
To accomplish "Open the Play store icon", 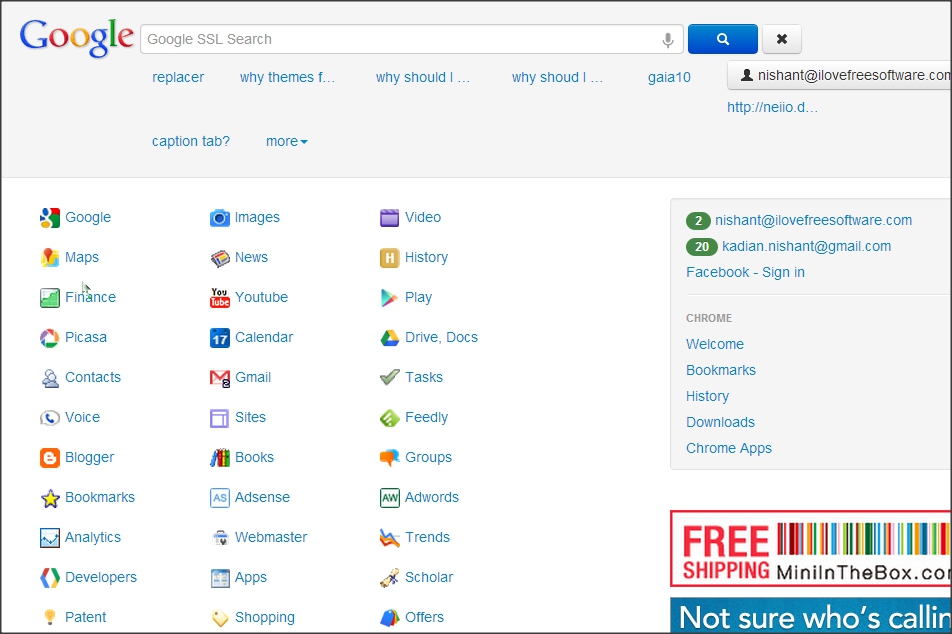I will [390, 298].
